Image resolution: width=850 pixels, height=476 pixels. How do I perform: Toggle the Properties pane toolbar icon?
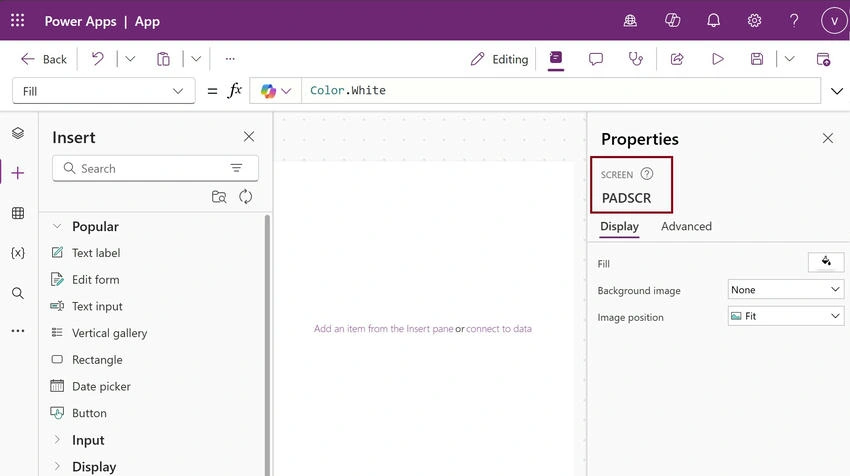(x=556, y=59)
